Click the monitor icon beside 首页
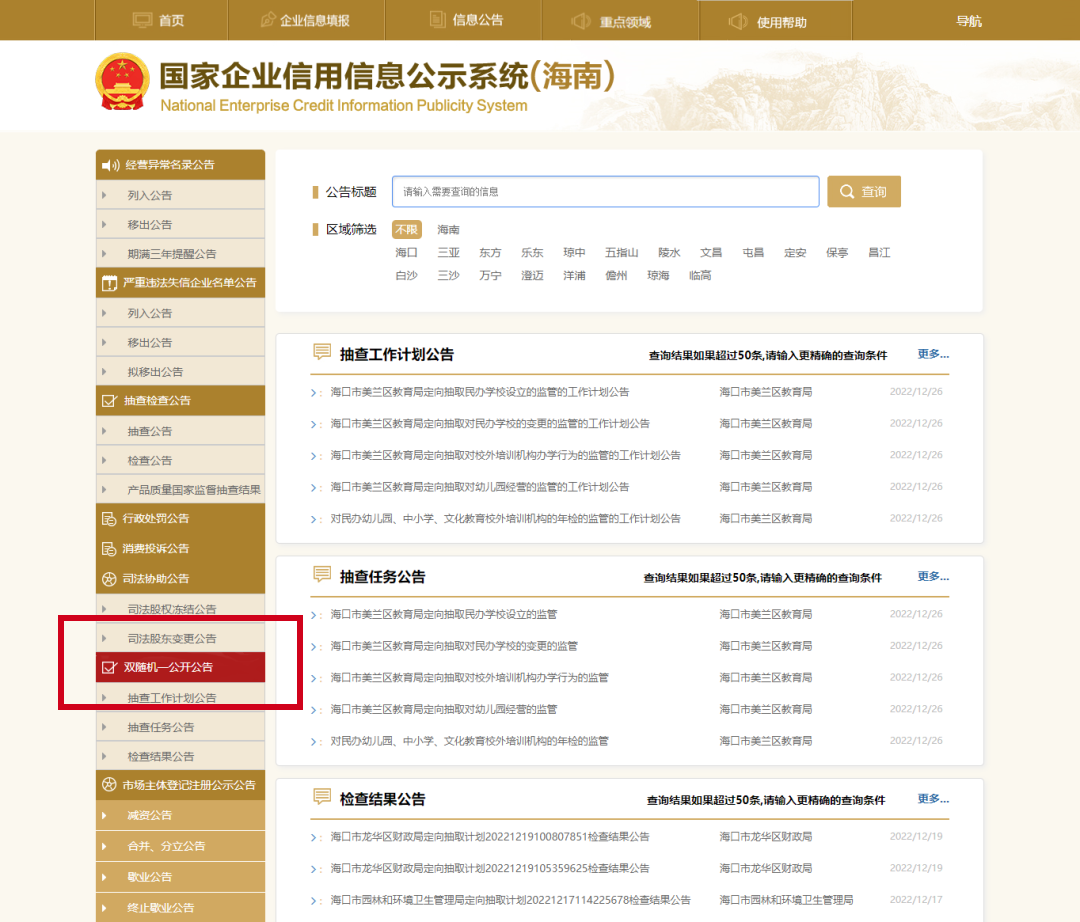The height and width of the screenshot is (922, 1080). [x=142, y=21]
